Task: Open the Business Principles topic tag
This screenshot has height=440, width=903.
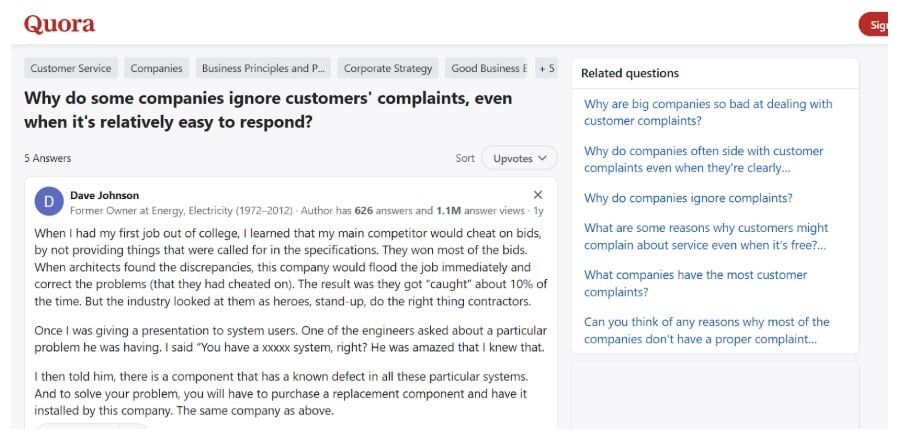Action: coord(264,68)
